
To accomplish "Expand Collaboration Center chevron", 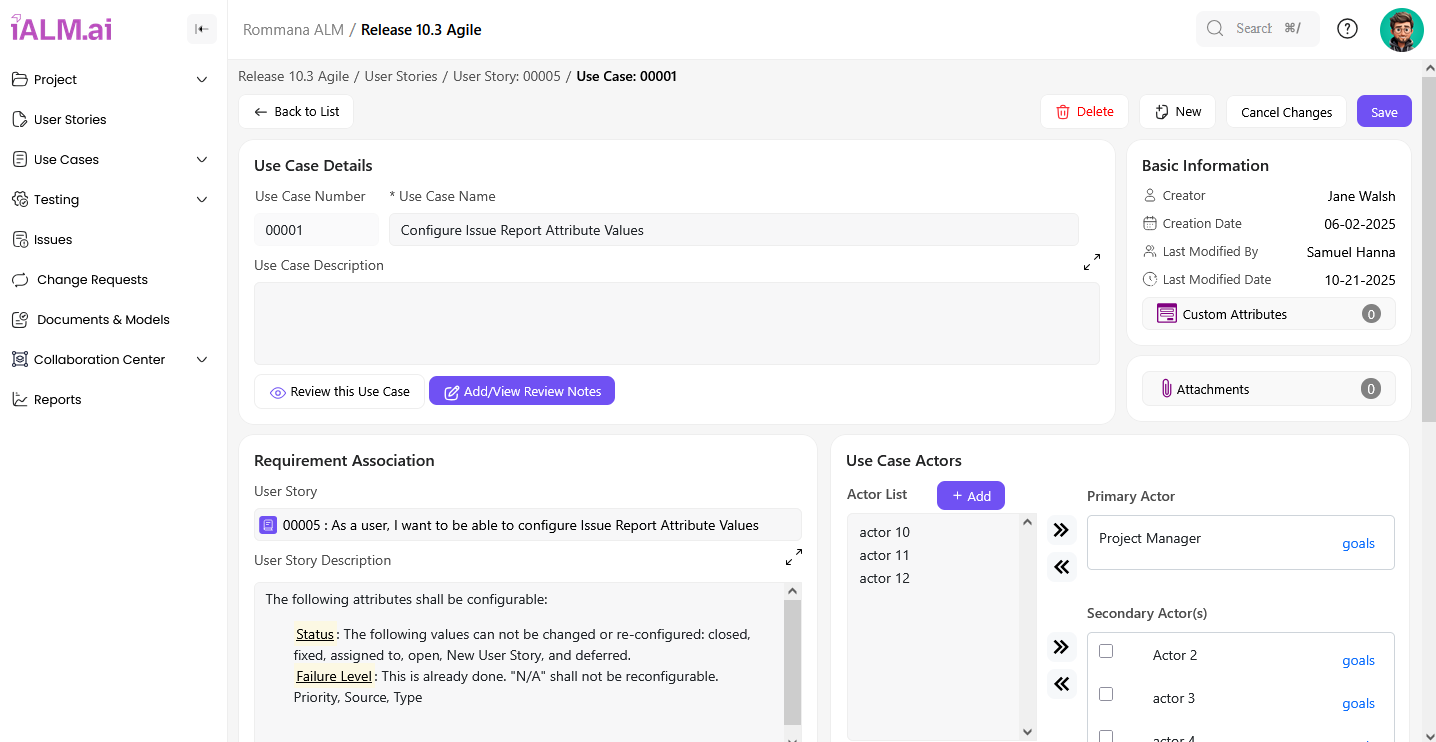I will point(202,360).
